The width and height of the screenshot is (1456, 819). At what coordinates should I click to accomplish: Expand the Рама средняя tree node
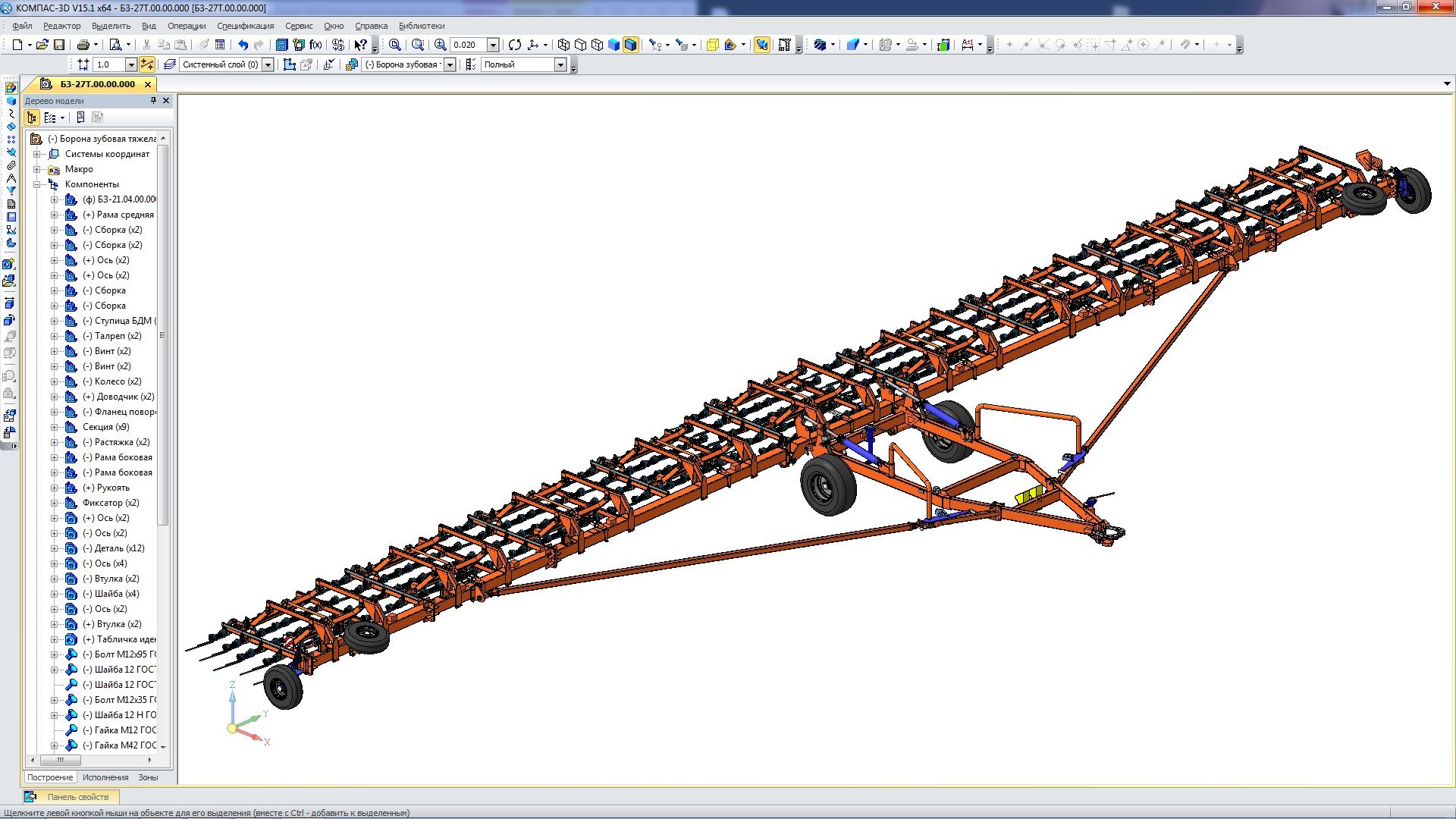[54, 215]
